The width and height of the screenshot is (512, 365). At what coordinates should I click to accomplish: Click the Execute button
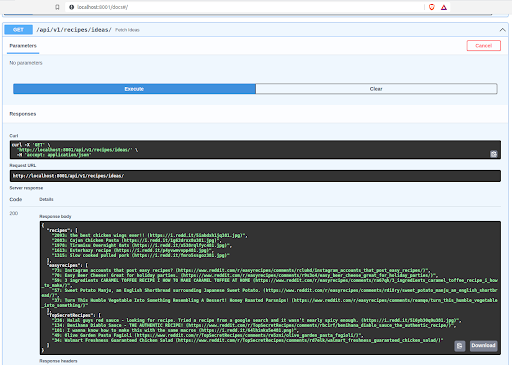pos(134,89)
